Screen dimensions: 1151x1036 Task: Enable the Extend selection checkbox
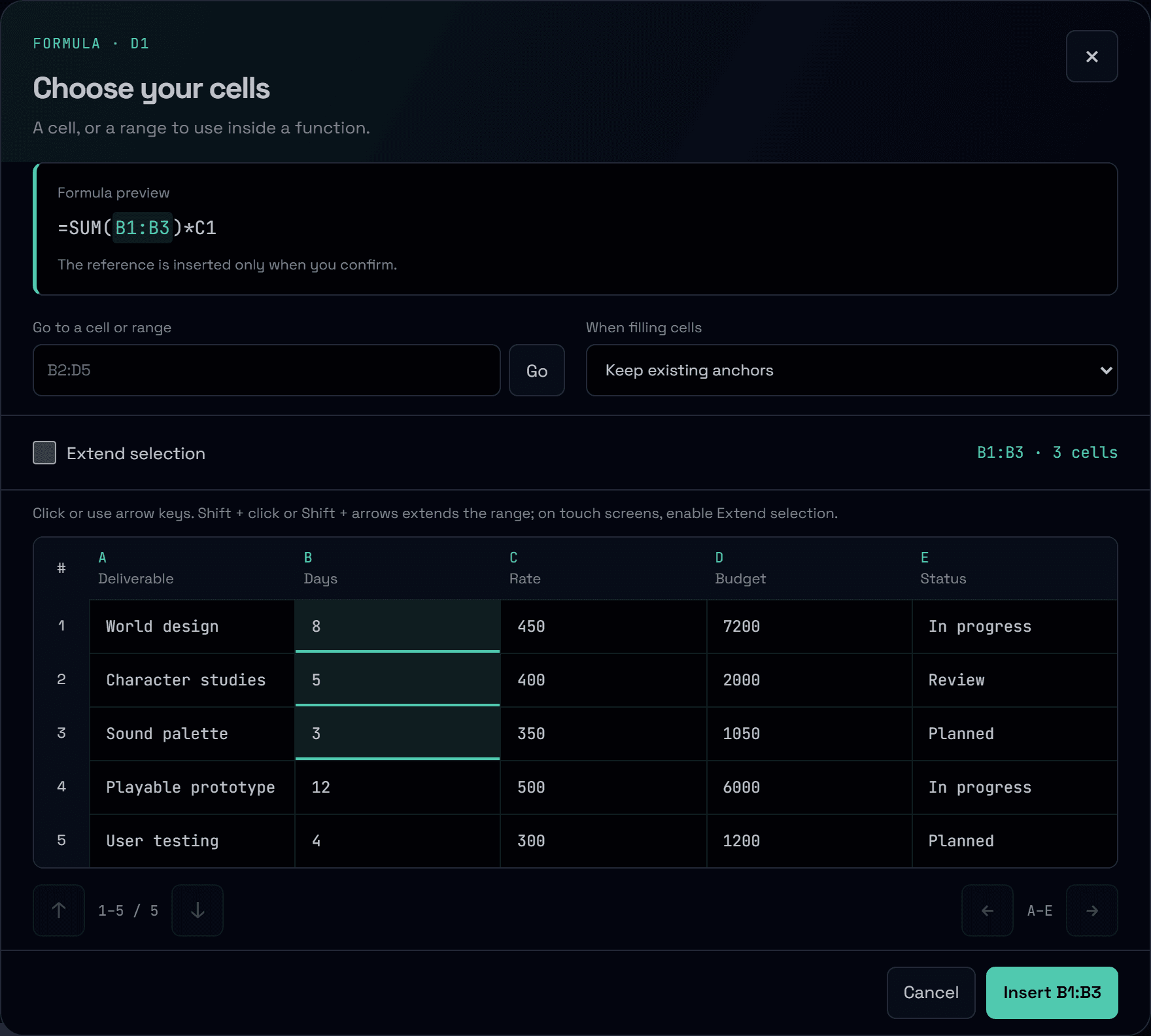pyautogui.click(x=44, y=453)
